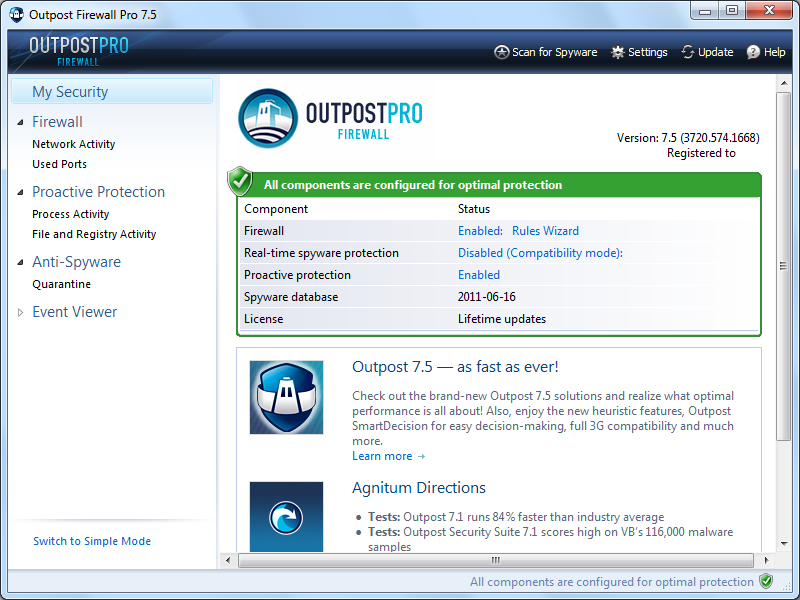Open Settings via the gear icon
Screen dimensions: 800x600
coord(618,52)
